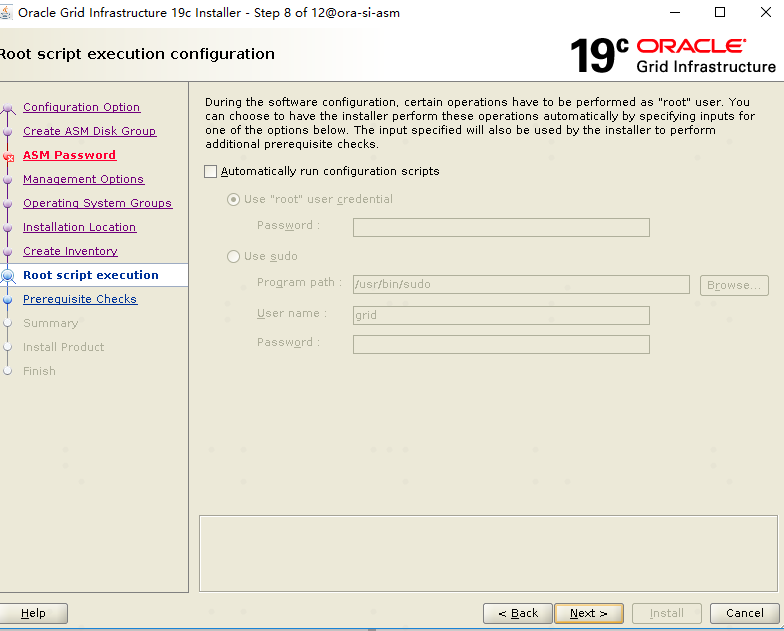This screenshot has height=631, width=784.
Task: Click the message output pane
Action: click(488, 554)
